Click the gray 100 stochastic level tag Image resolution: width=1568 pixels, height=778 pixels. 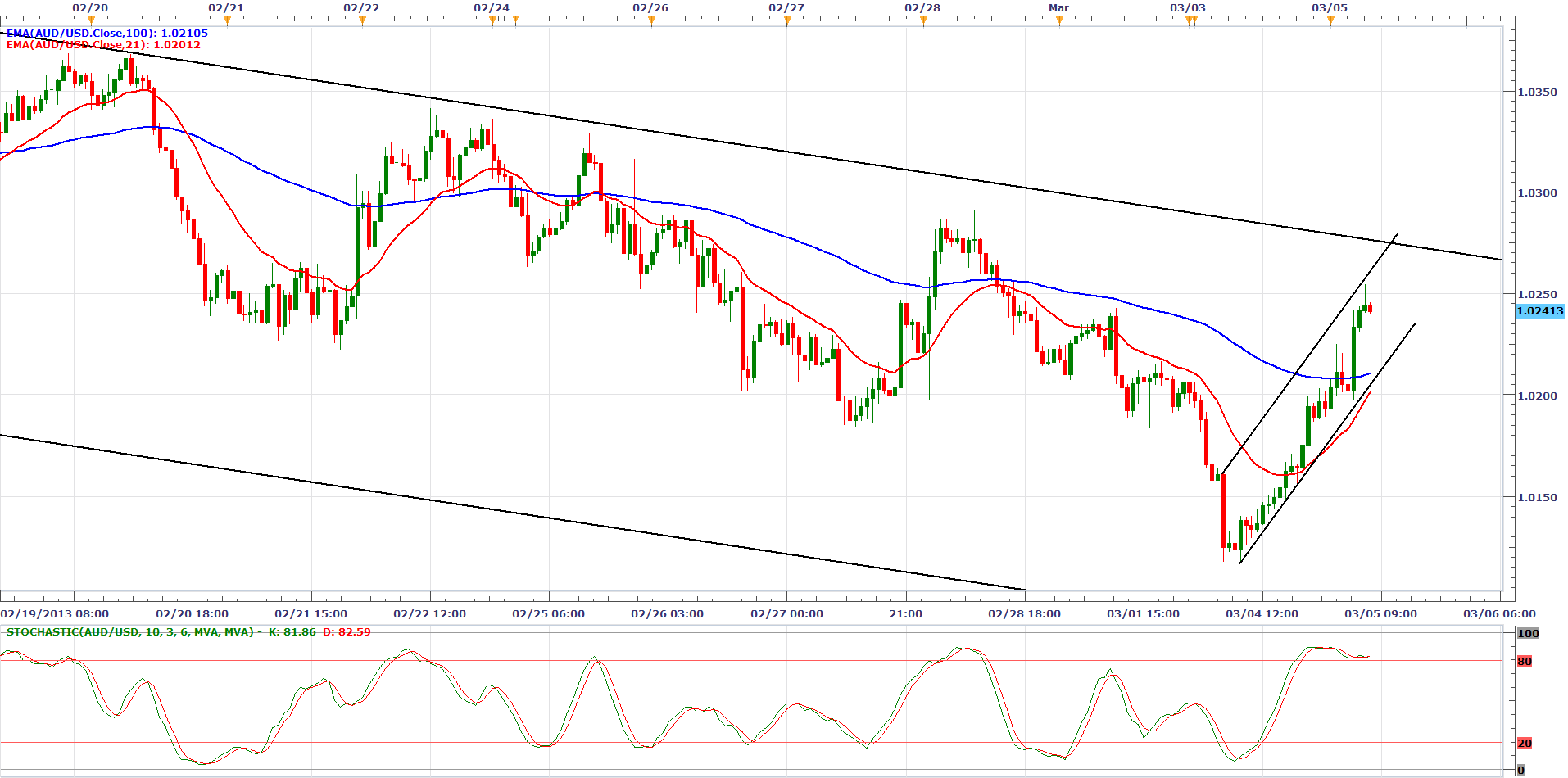click(1528, 633)
